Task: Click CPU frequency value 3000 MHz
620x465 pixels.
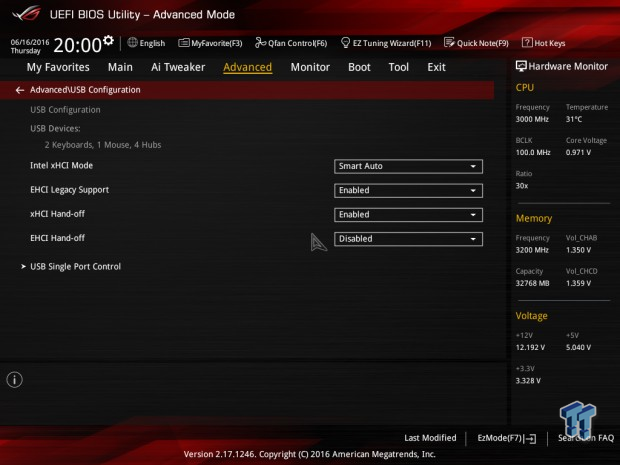Action: (x=532, y=119)
